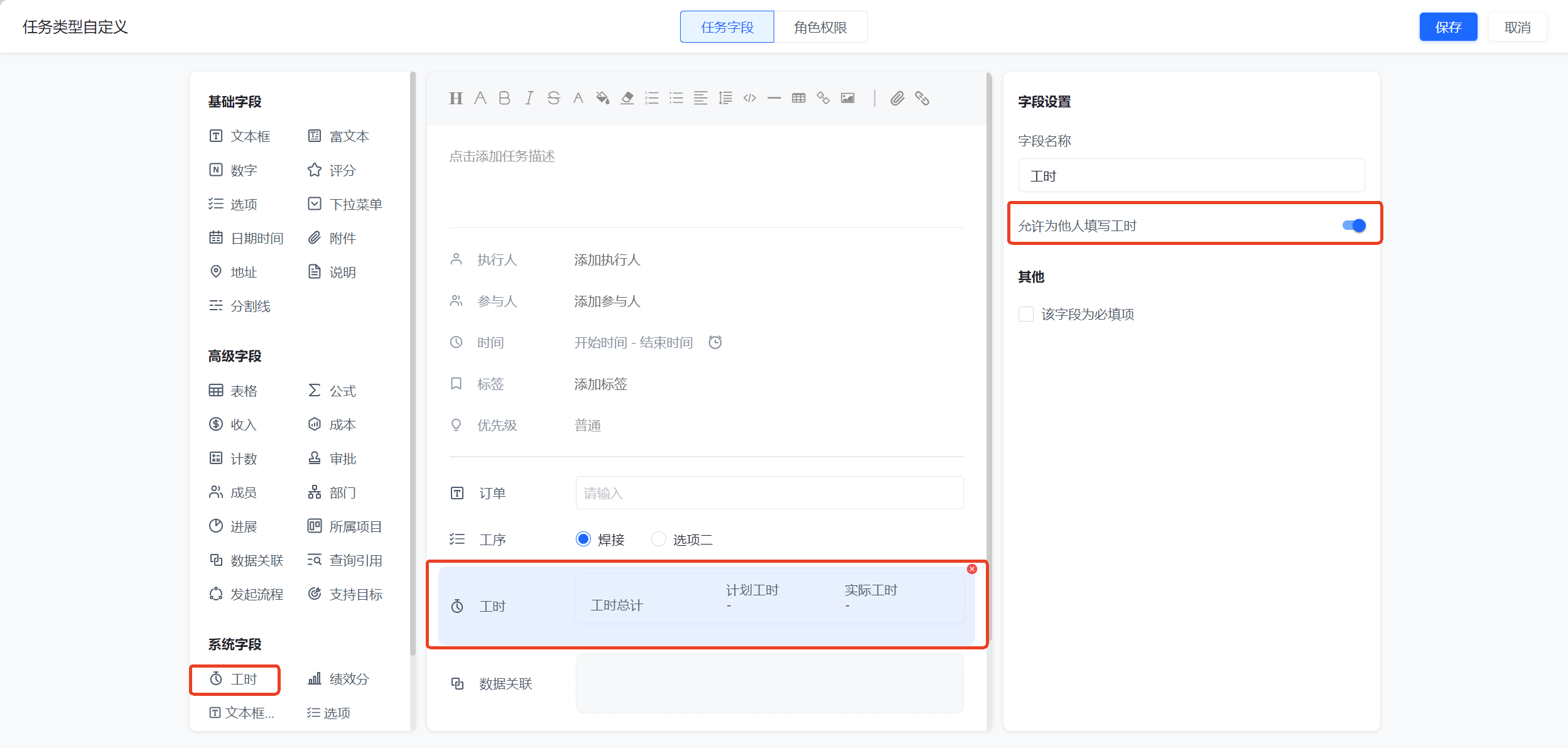This screenshot has height=748, width=1568.
Task: Check 该字段为必填项 checkbox
Action: point(1026,314)
